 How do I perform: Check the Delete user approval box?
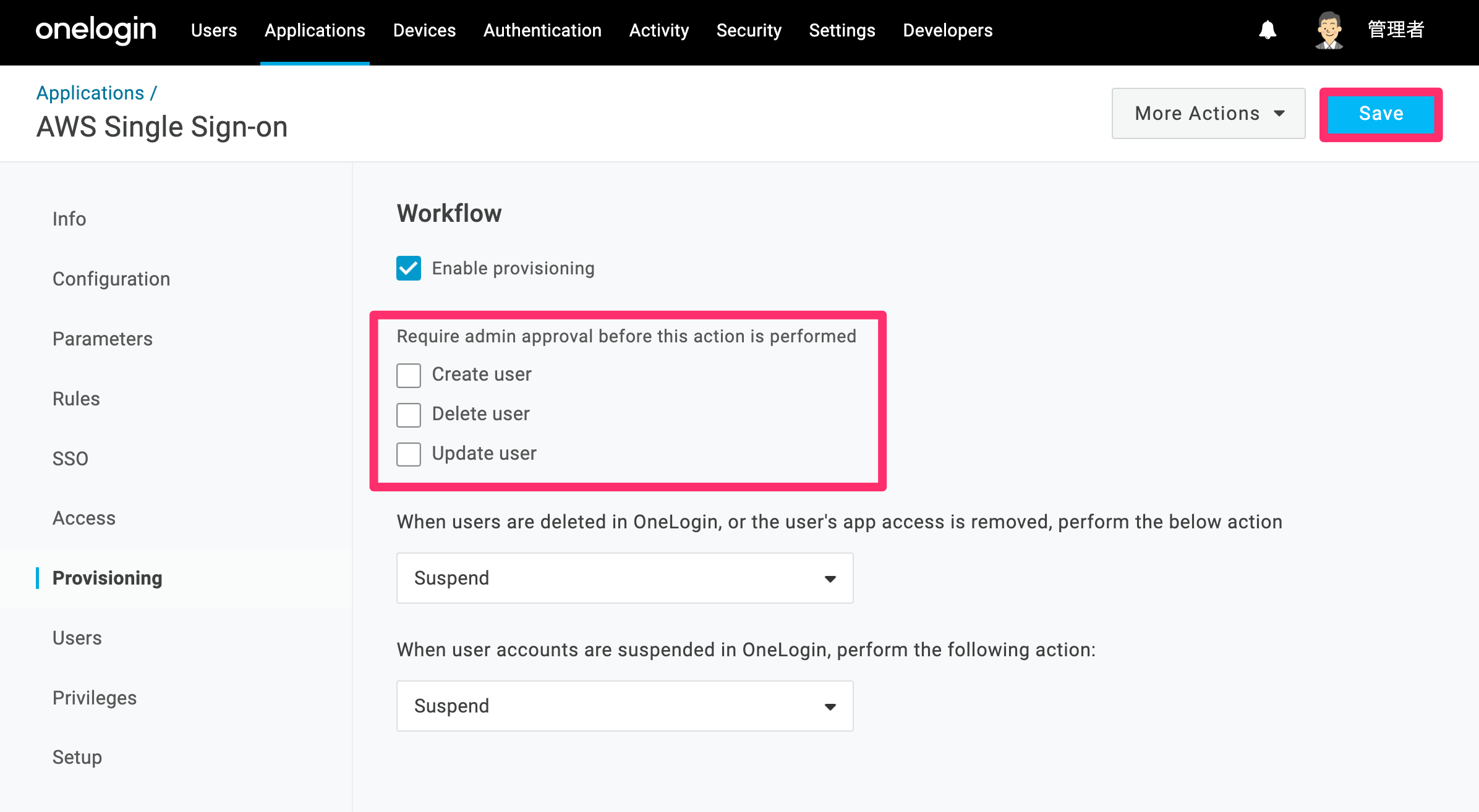[409, 415]
